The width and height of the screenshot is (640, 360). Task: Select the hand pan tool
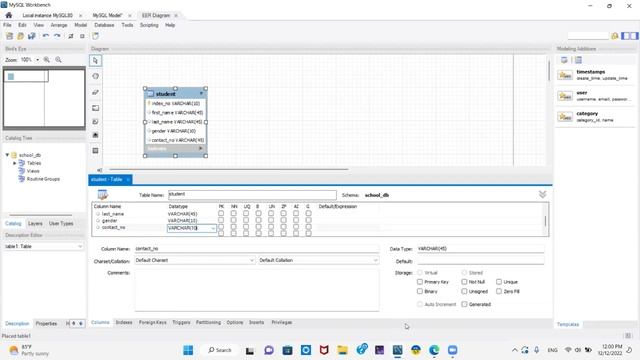(96, 76)
